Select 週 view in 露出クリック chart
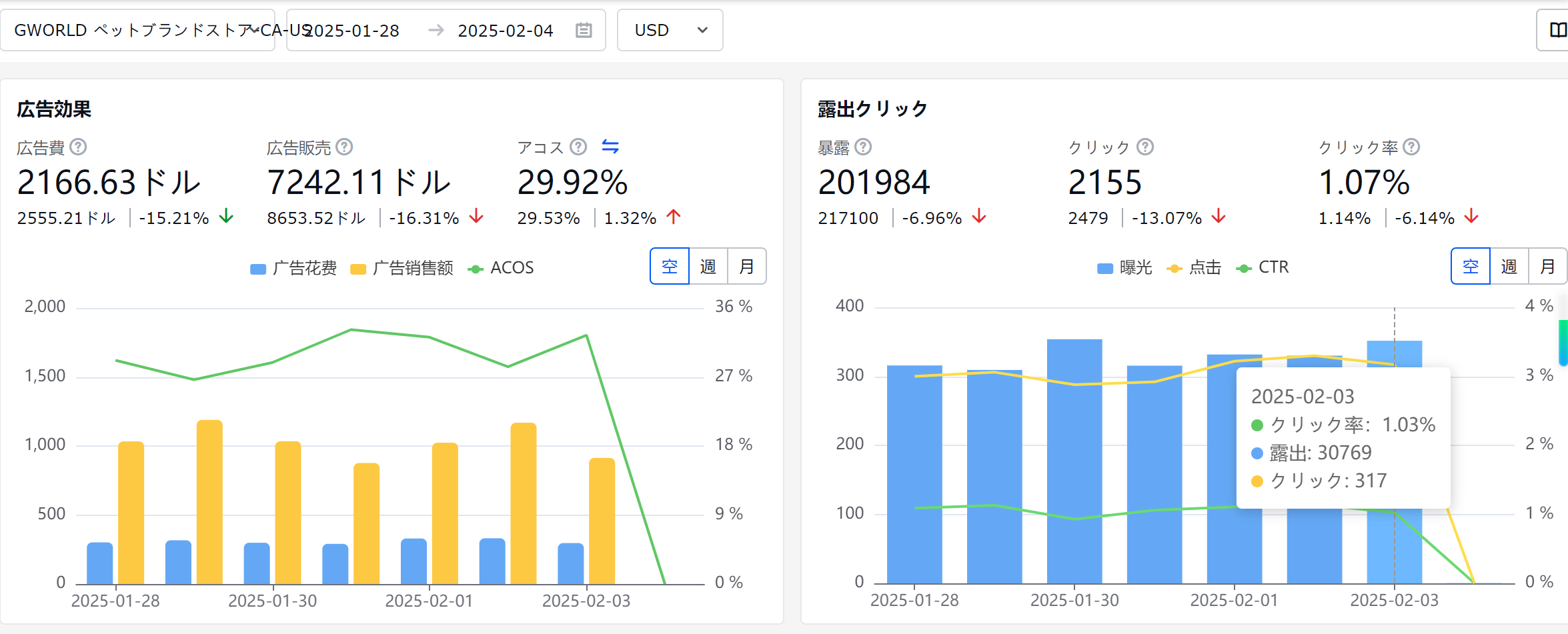 pyautogui.click(x=1509, y=267)
